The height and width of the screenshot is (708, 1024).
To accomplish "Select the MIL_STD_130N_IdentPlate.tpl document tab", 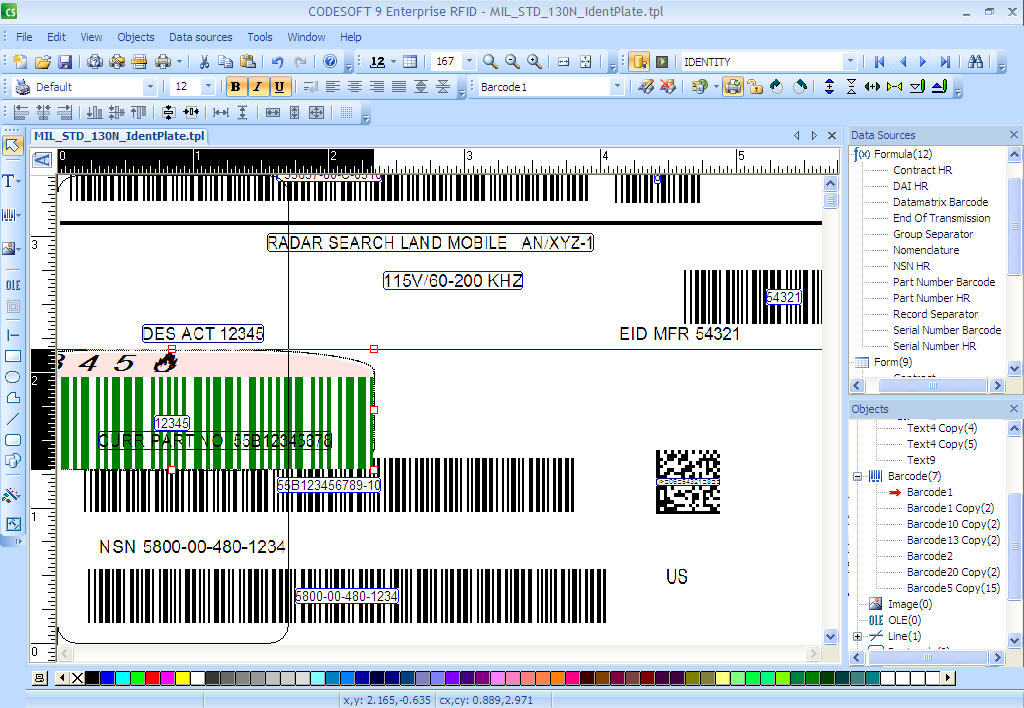I will tap(119, 136).
